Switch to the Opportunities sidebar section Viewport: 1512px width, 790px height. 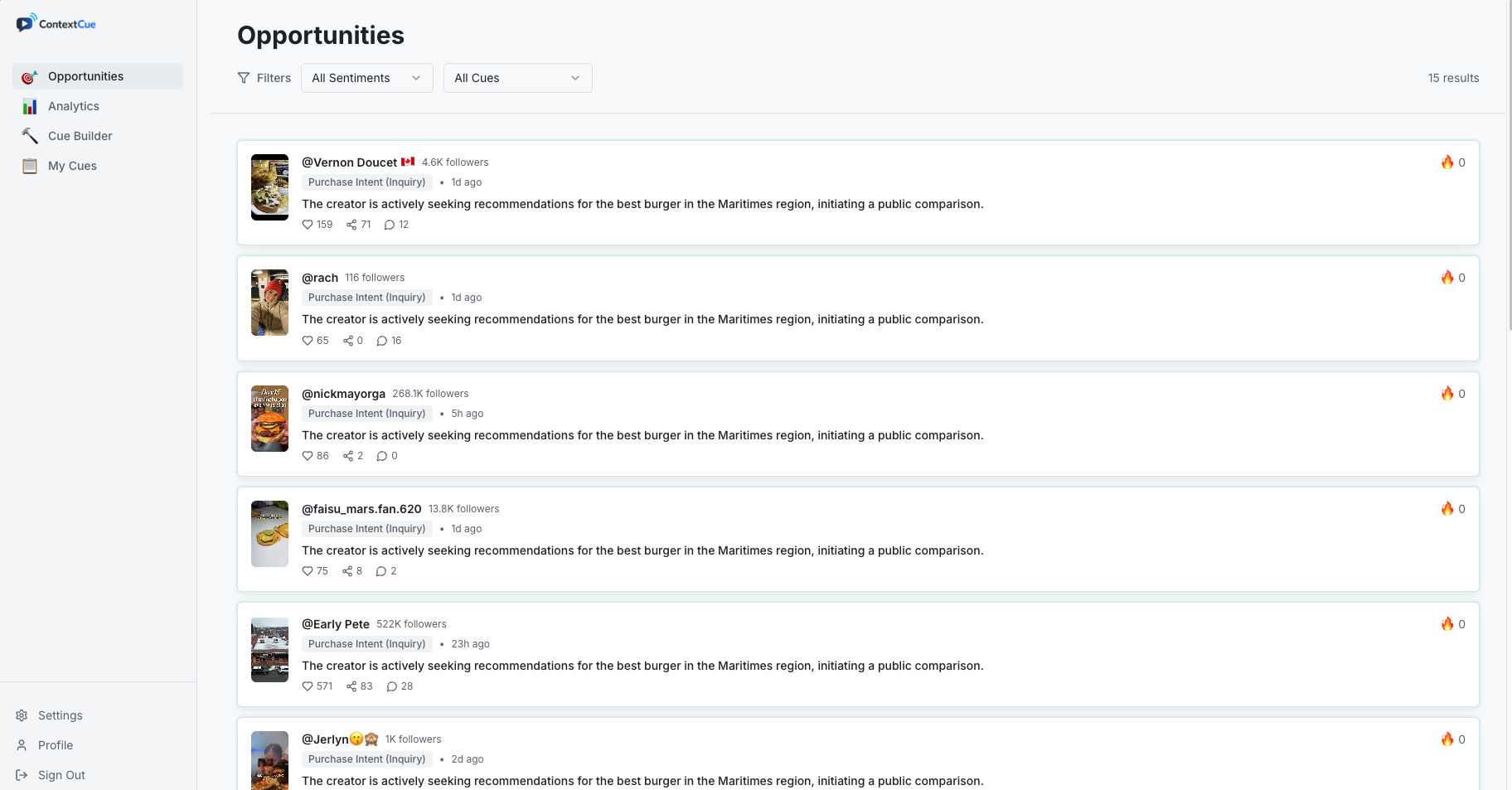86,76
